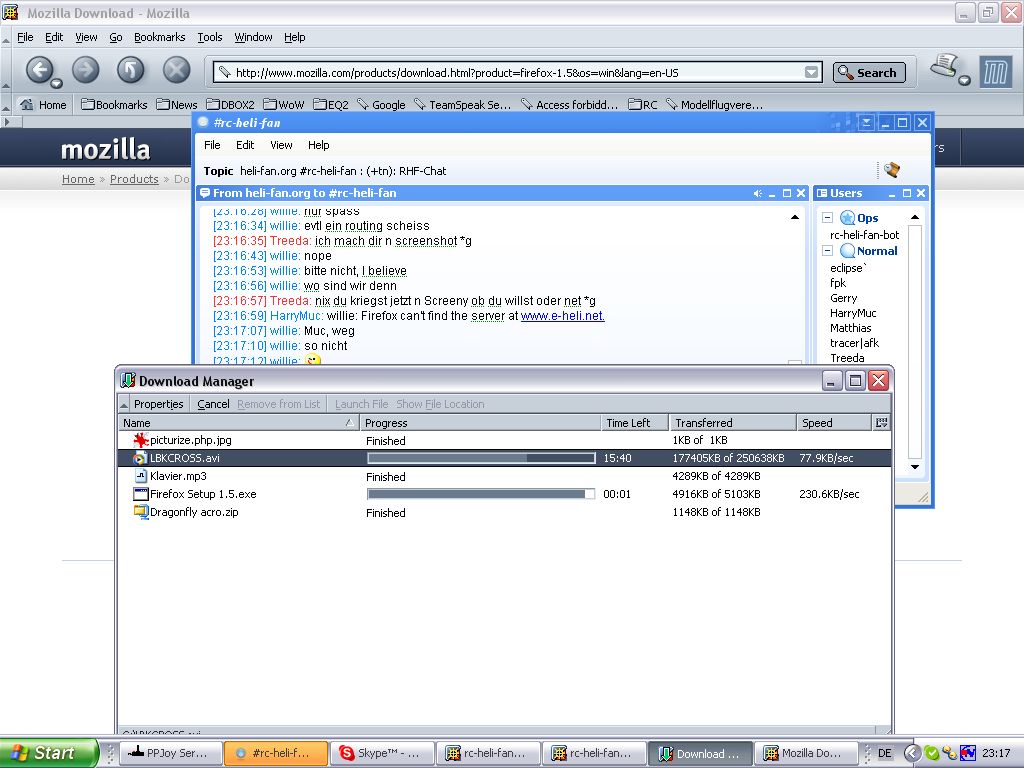Select Firefox Setup 1.5.exe file icon
1024x768 pixels.
[141, 494]
